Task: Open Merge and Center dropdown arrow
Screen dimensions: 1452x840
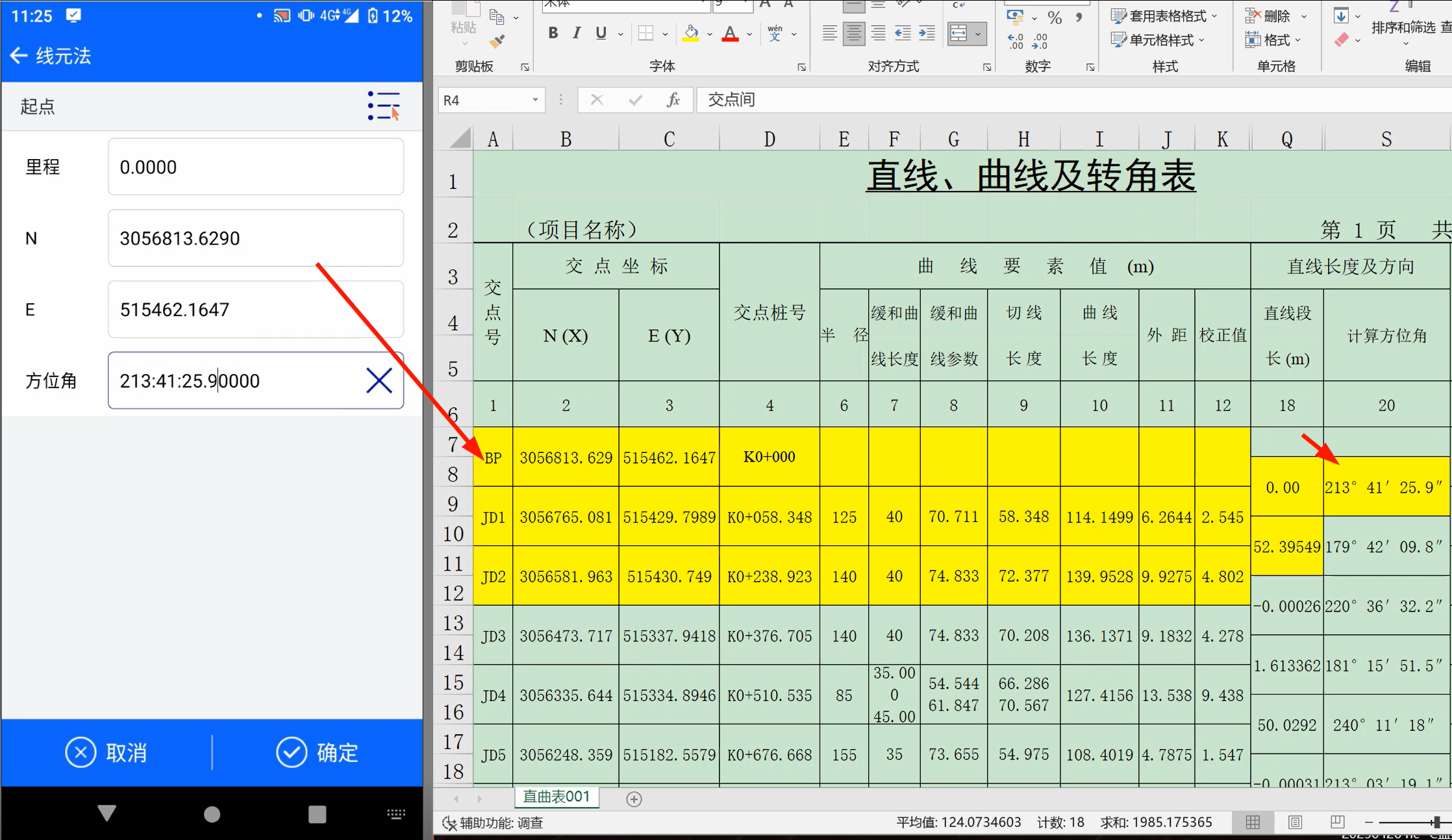Action: tap(978, 34)
